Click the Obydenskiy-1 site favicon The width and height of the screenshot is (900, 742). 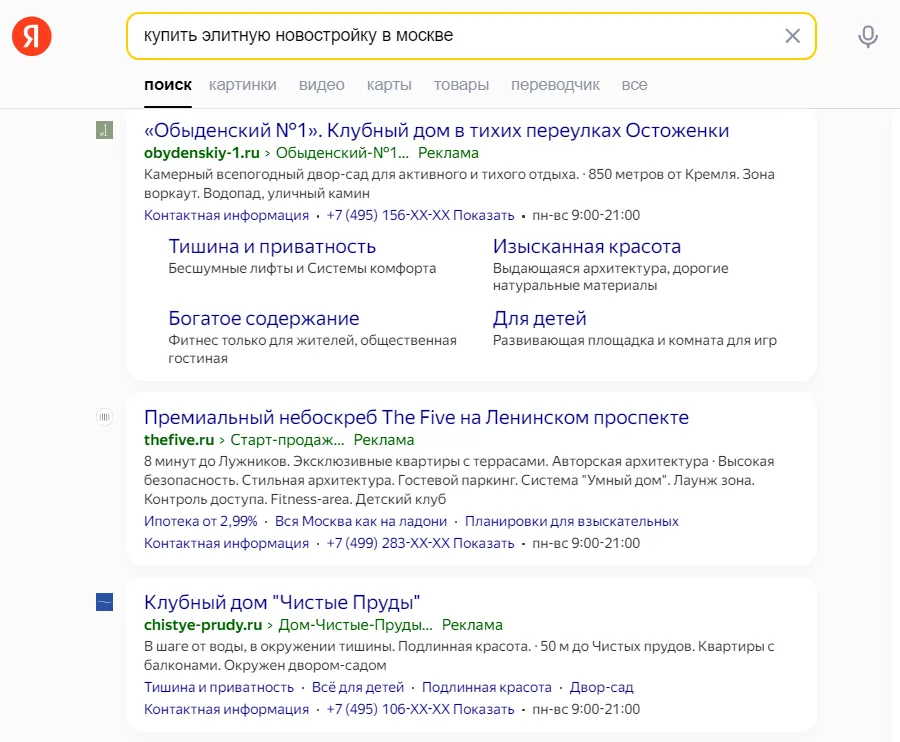104,130
